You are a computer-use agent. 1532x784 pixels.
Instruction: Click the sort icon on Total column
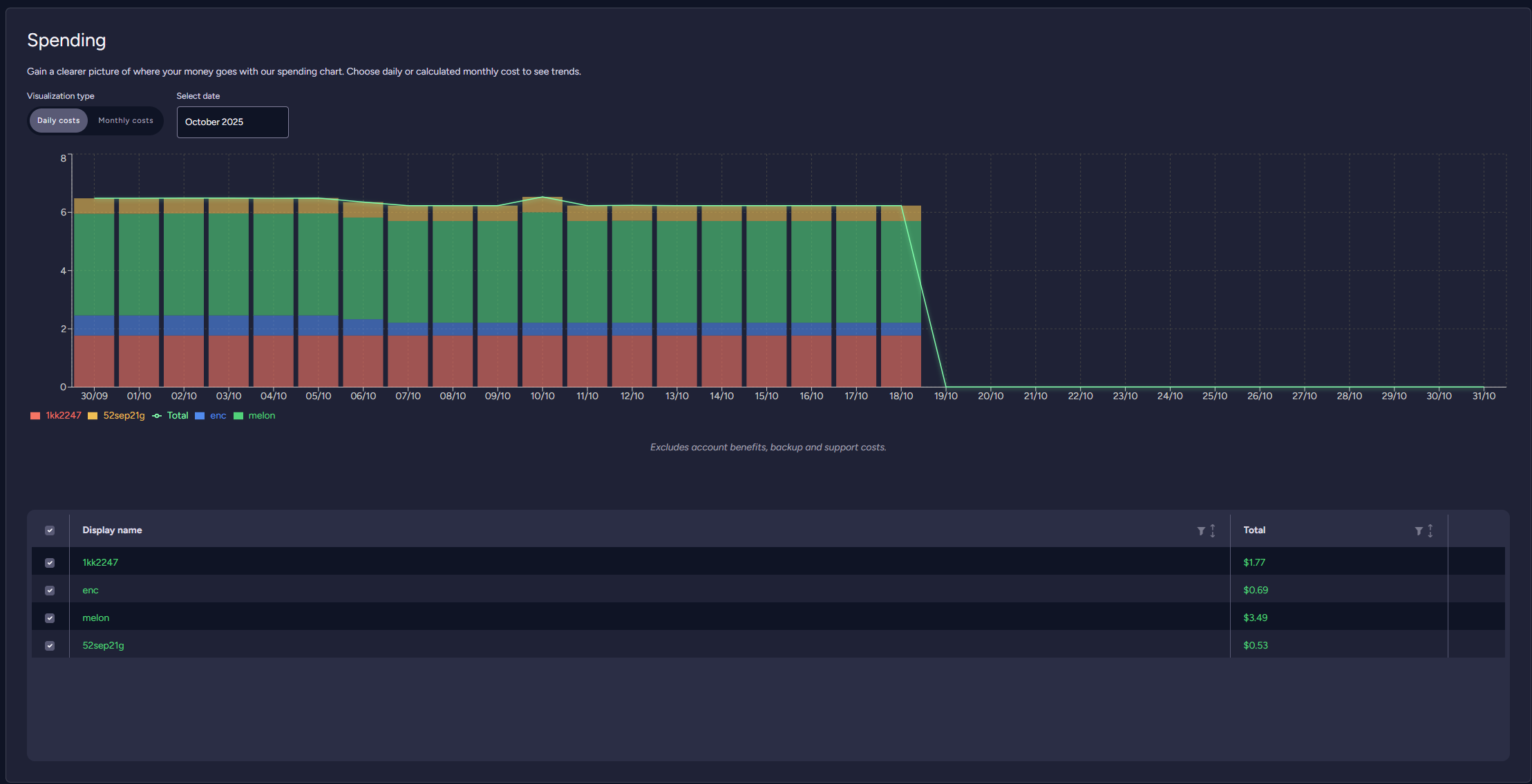pos(1430,530)
